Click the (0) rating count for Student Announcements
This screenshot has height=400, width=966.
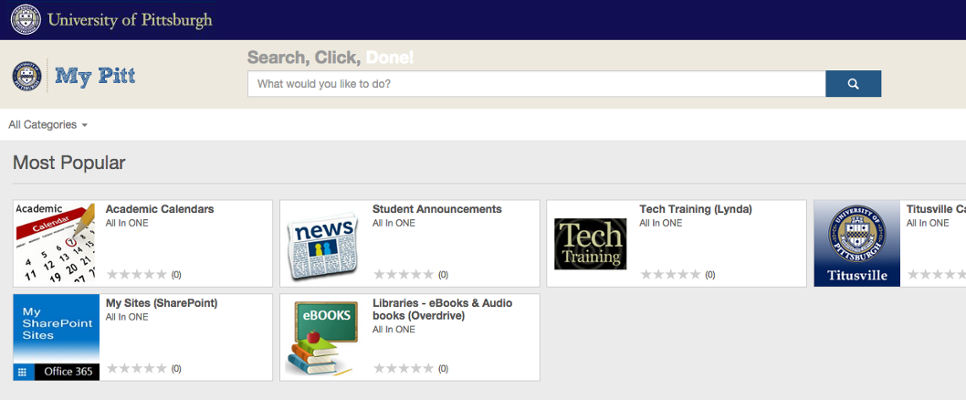coord(443,275)
